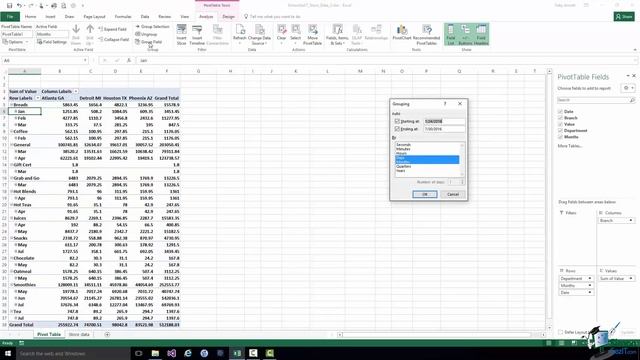Open Visual Studio from the taskbar
The image size is (640, 360).
171,353
